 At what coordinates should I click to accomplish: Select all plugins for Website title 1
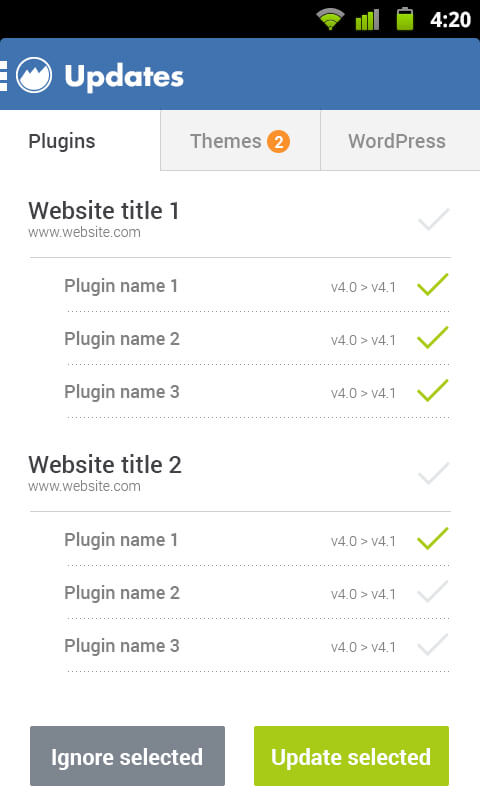[x=433, y=219]
